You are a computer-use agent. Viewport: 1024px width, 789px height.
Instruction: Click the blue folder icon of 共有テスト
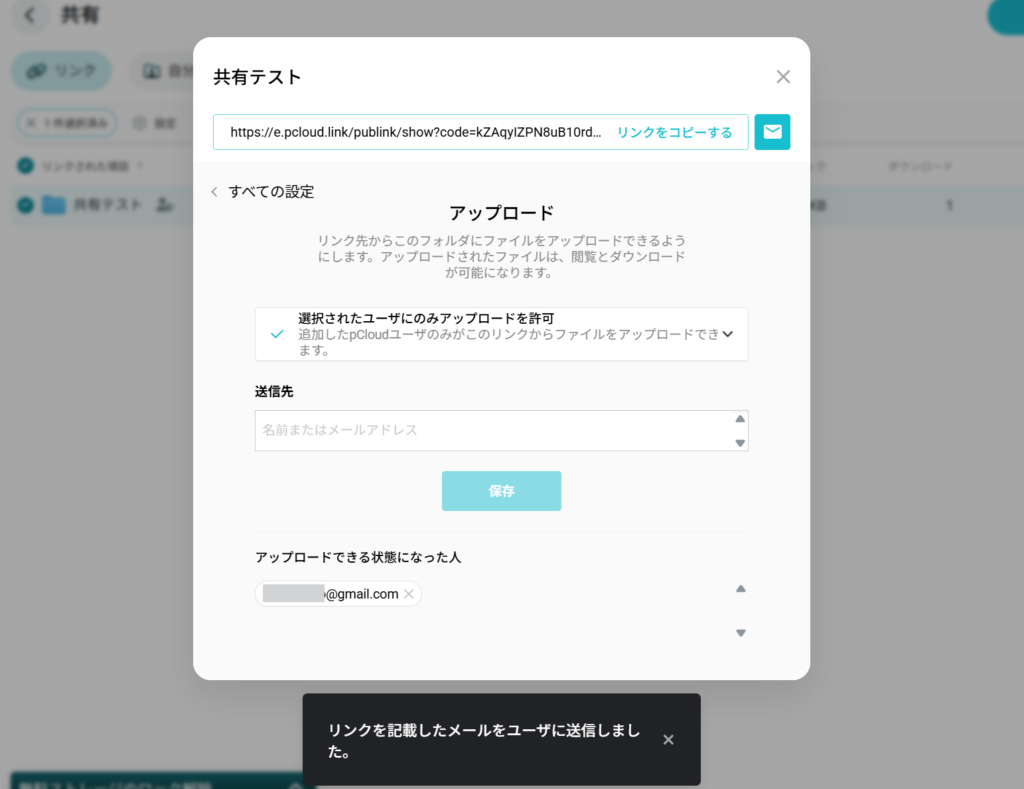coord(54,205)
